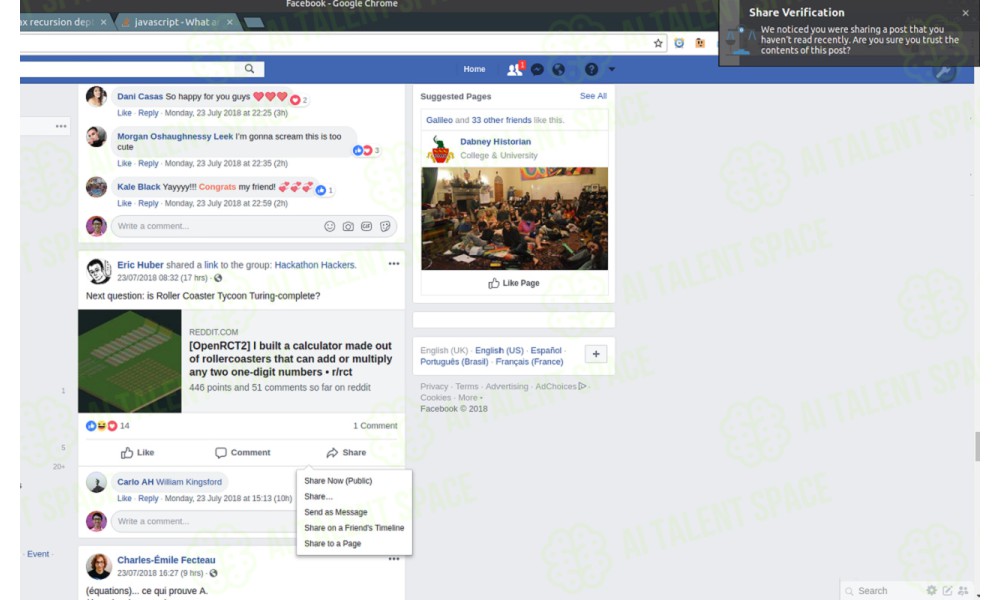The image size is (1000, 600).
Task: Create new group via chat people icon
Action: [963, 591]
